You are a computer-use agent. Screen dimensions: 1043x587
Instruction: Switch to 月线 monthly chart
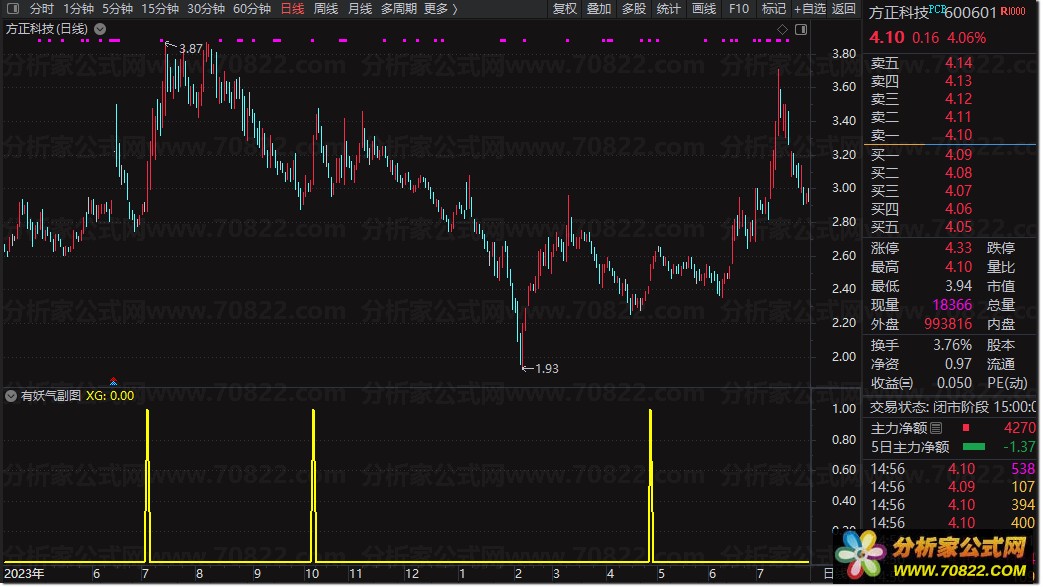(x=360, y=9)
